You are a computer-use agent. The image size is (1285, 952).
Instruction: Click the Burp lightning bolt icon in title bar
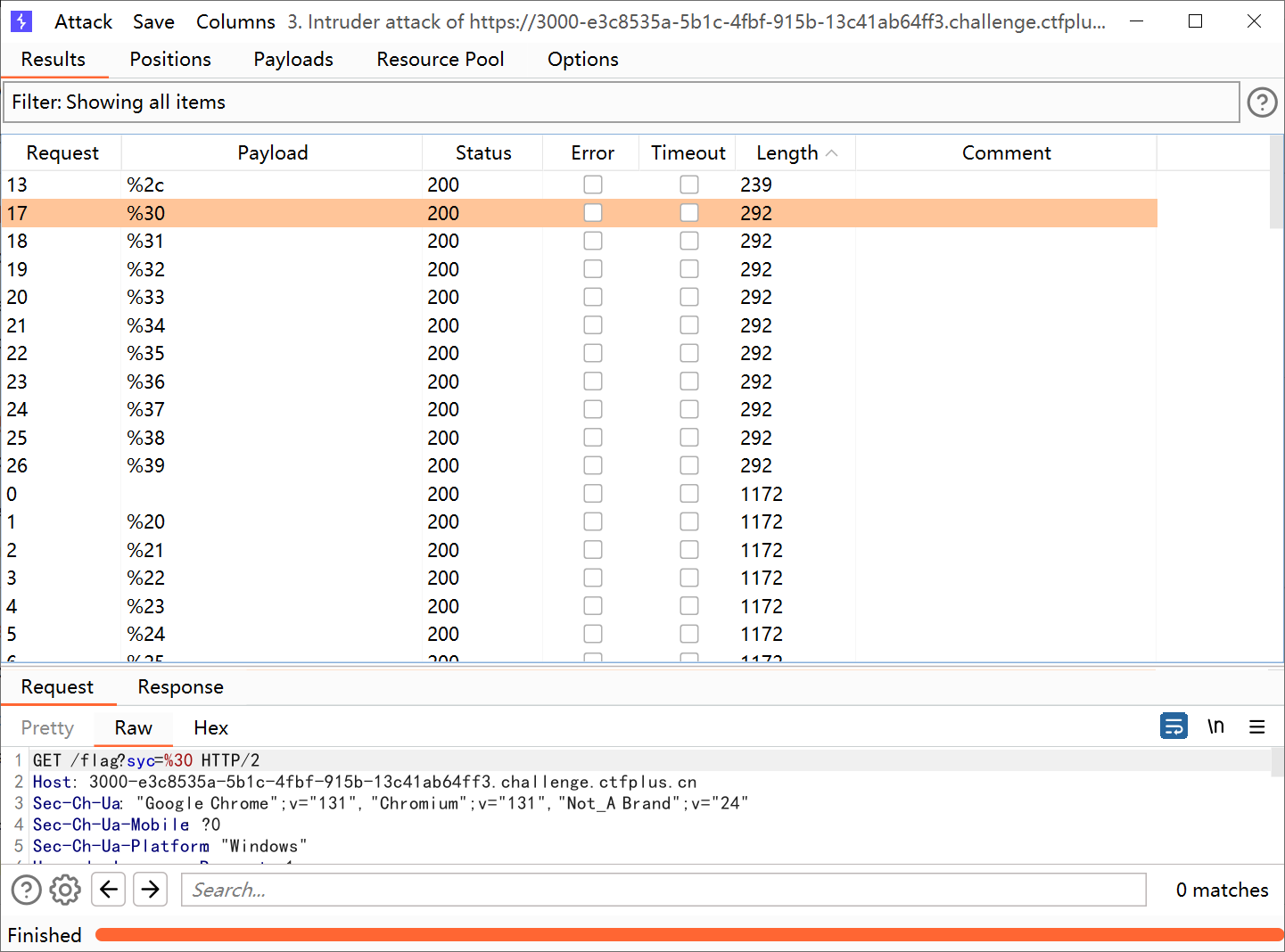21,21
